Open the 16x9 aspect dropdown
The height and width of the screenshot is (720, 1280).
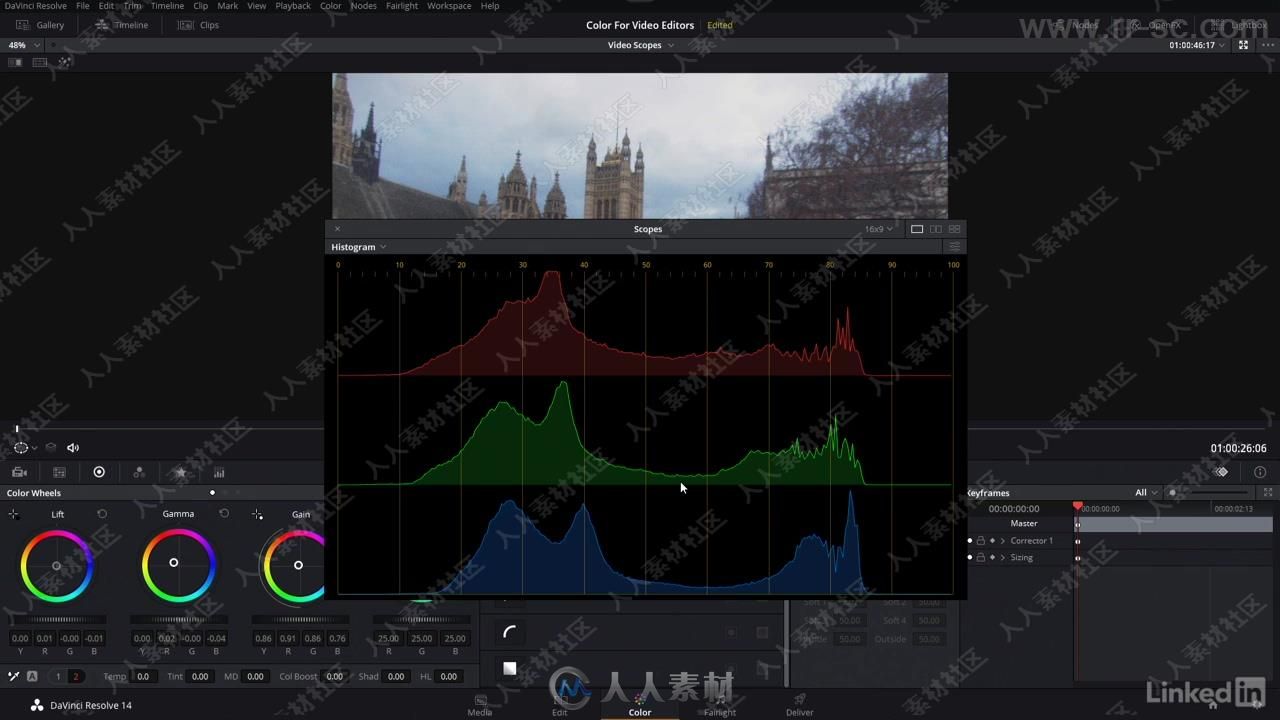tap(879, 229)
